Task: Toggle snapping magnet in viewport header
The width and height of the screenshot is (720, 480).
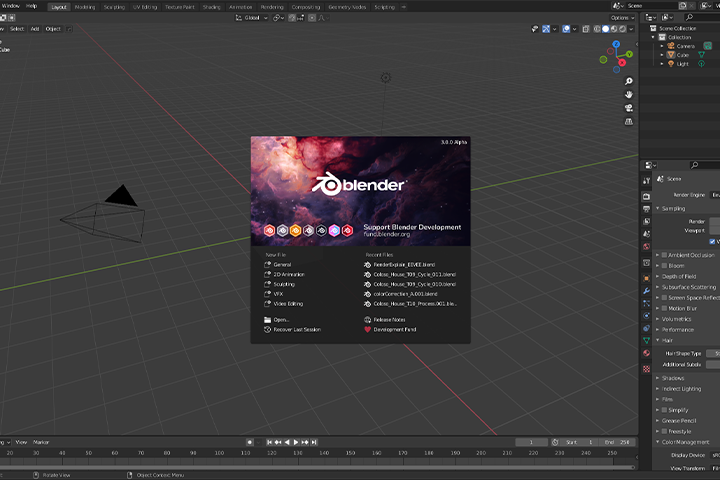Action: 292,18
